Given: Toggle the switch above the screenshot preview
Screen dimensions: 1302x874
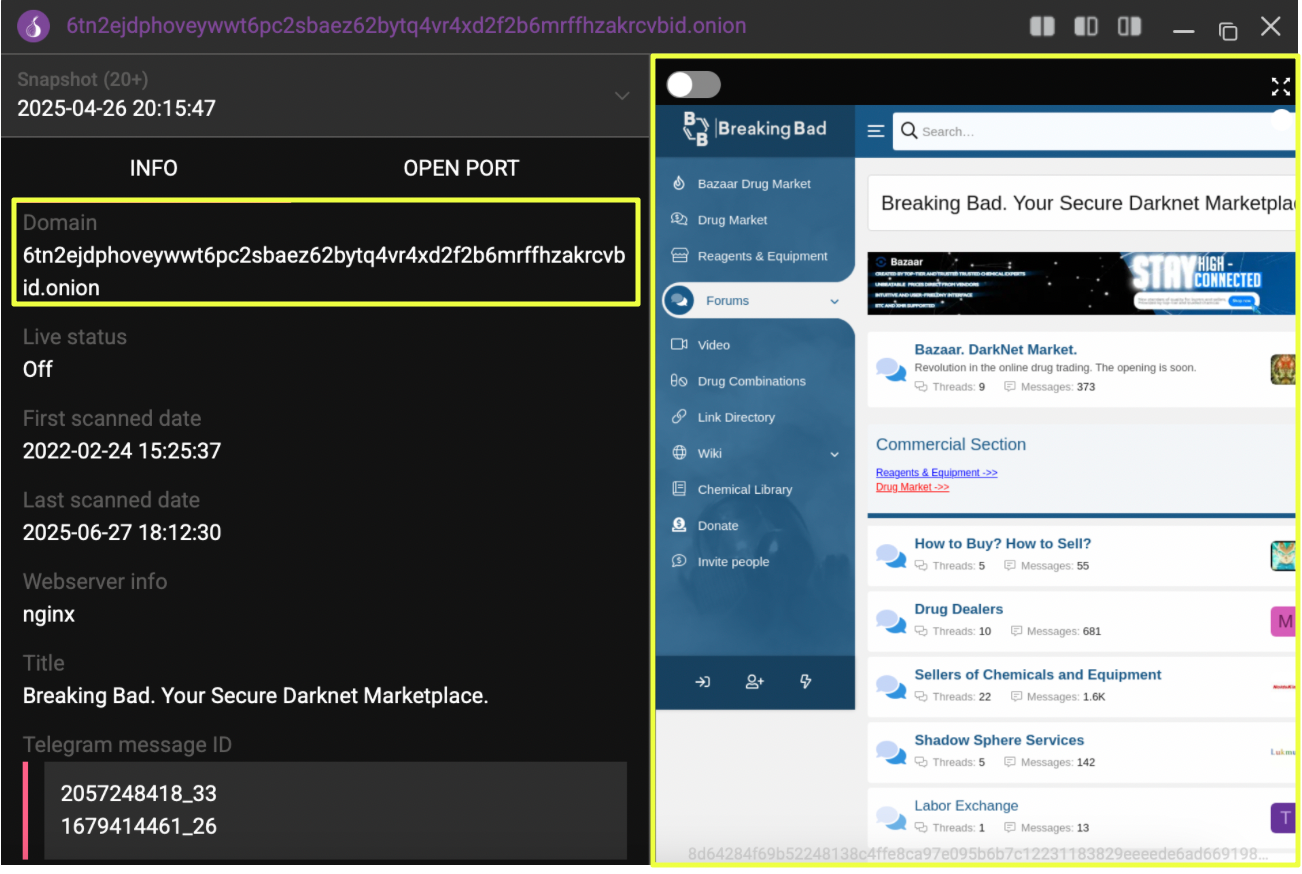Looking at the screenshot, I should click(x=693, y=85).
